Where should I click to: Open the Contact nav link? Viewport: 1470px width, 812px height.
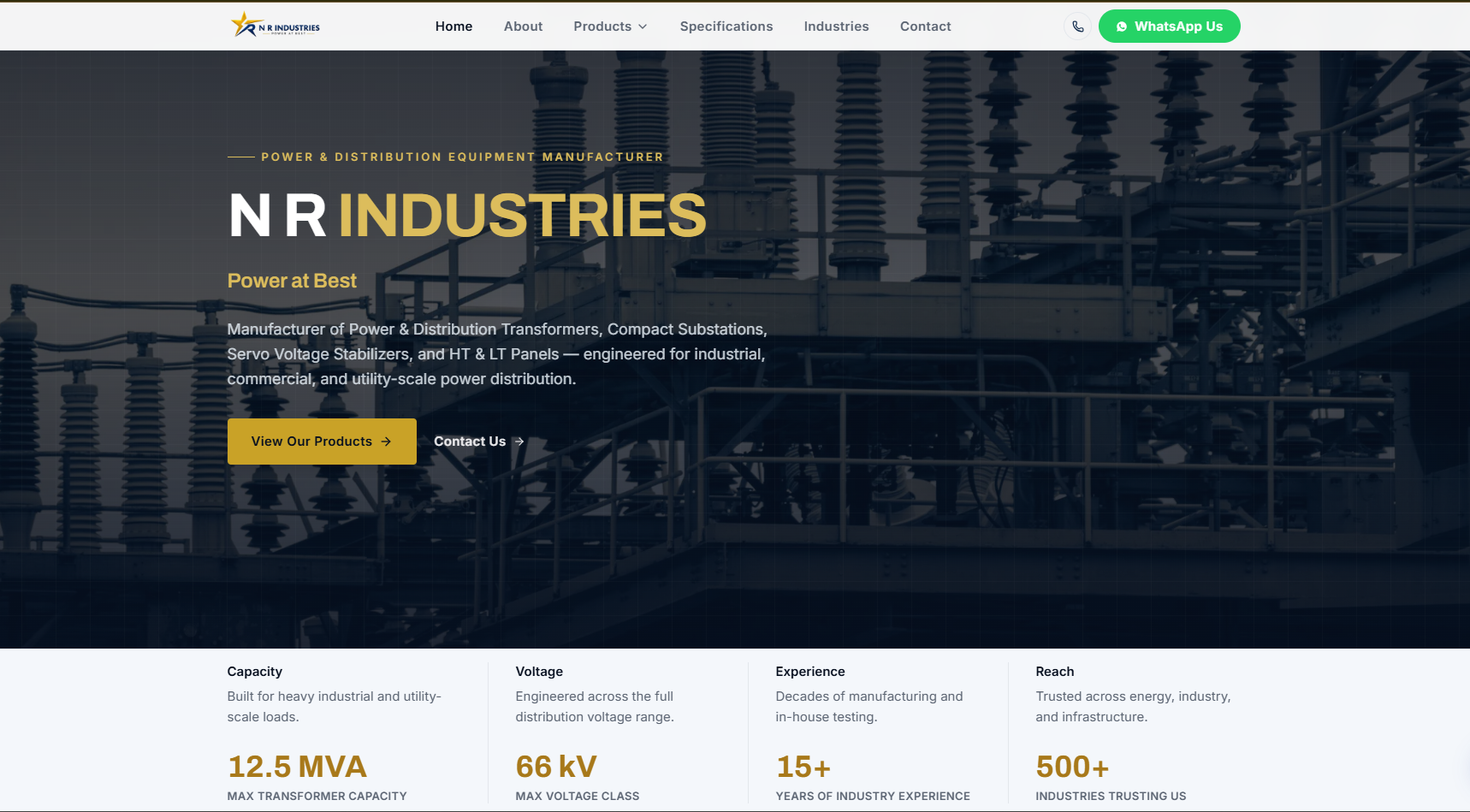point(925,27)
